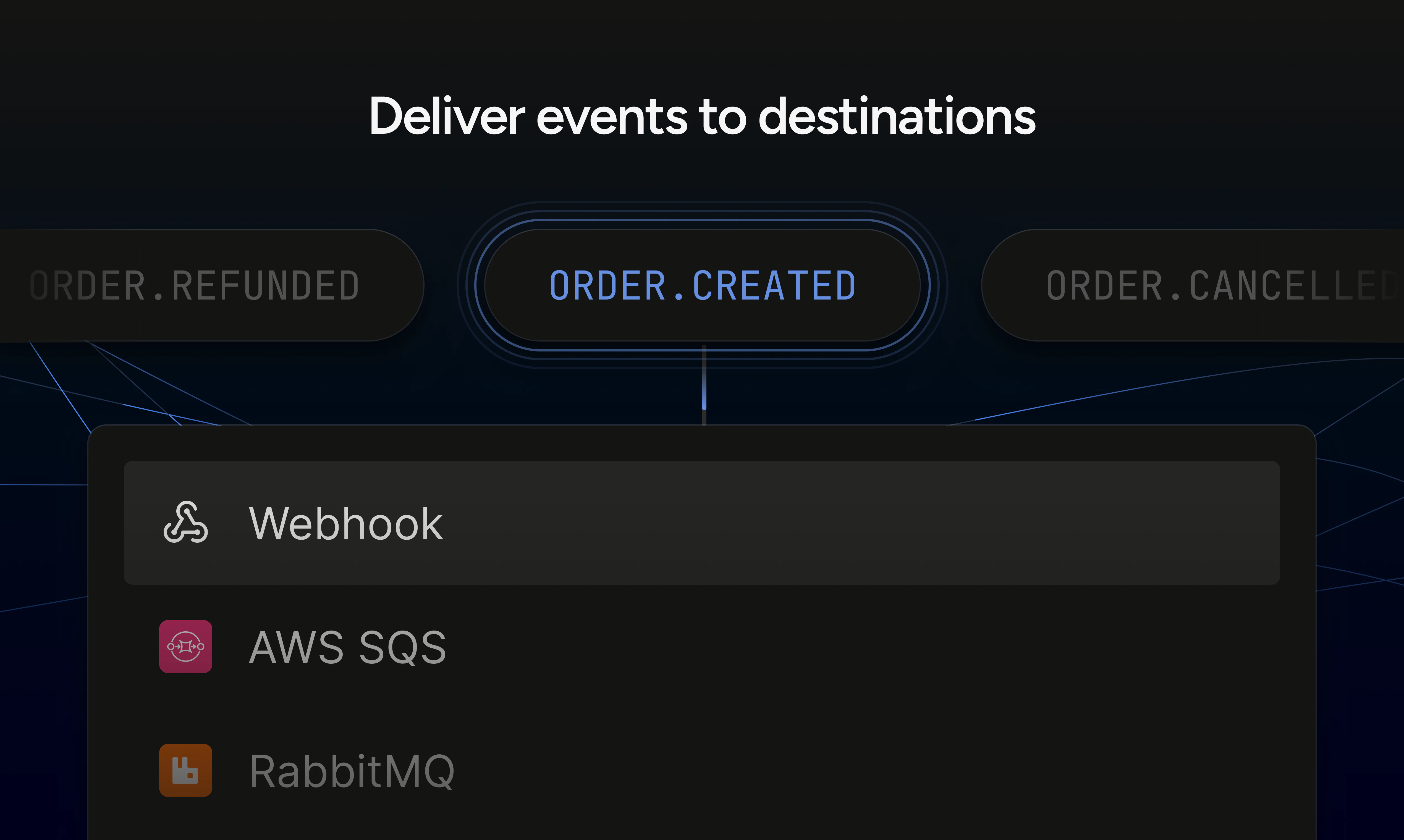1404x840 pixels.
Task: Click the RabbitMQ logo icon
Action: [x=186, y=770]
